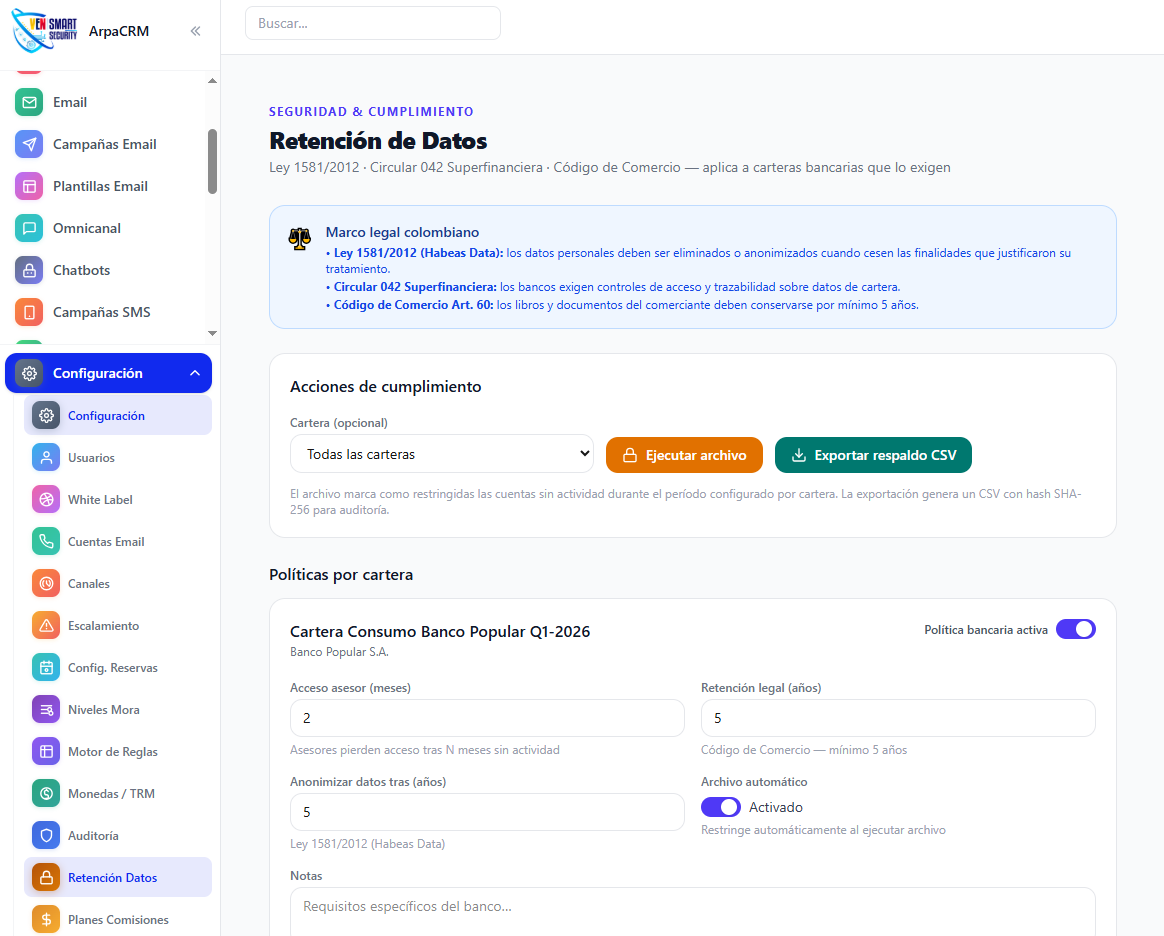Viewport: 1164px width, 936px height.
Task: Click the White Label globe icon
Action: pyautogui.click(x=46, y=500)
